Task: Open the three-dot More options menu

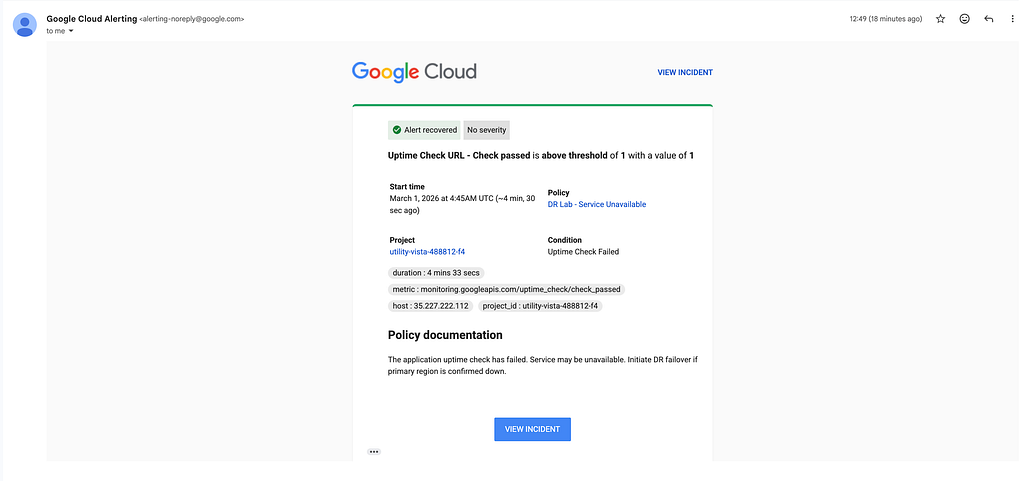Action: [x=1012, y=19]
